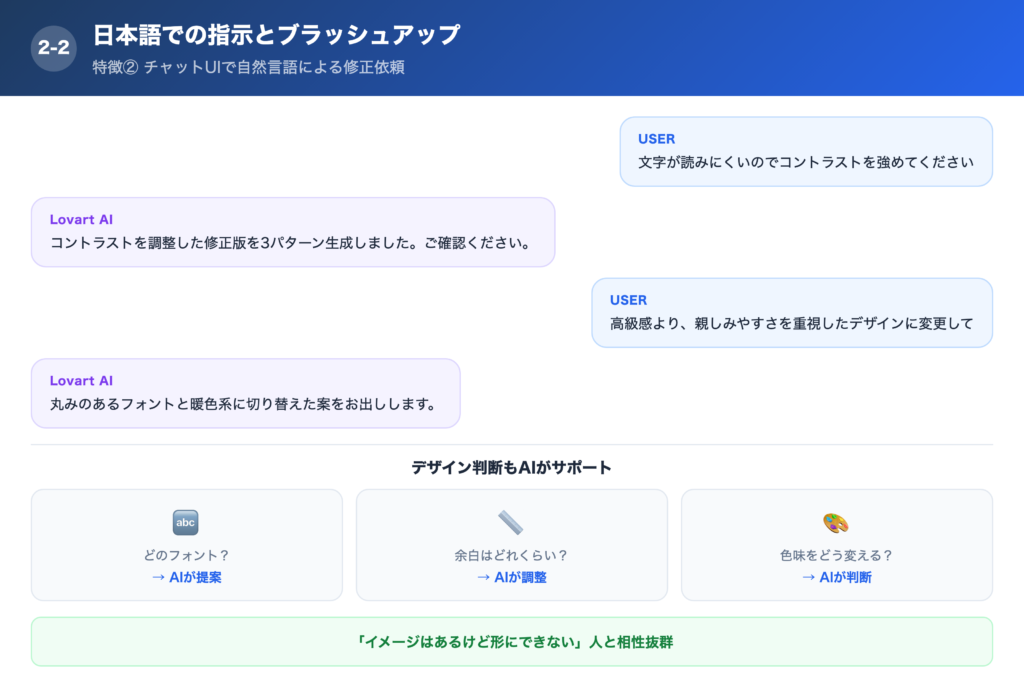Click the abc font suggestion icon
1024x687 pixels.
(185, 522)
